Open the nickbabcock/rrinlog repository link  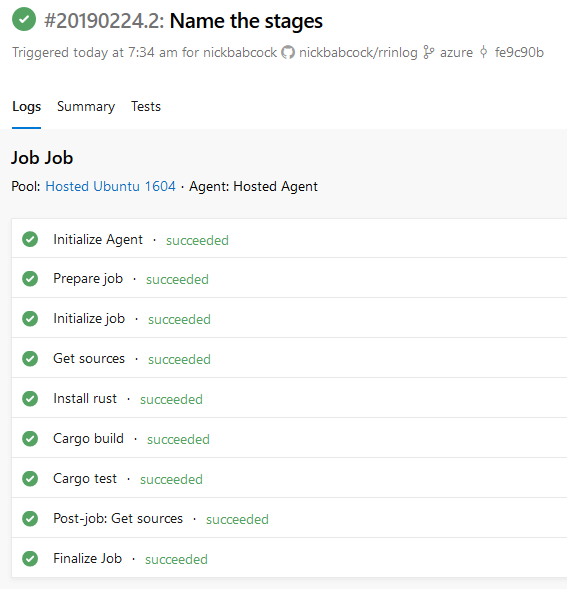pos(358,52)
